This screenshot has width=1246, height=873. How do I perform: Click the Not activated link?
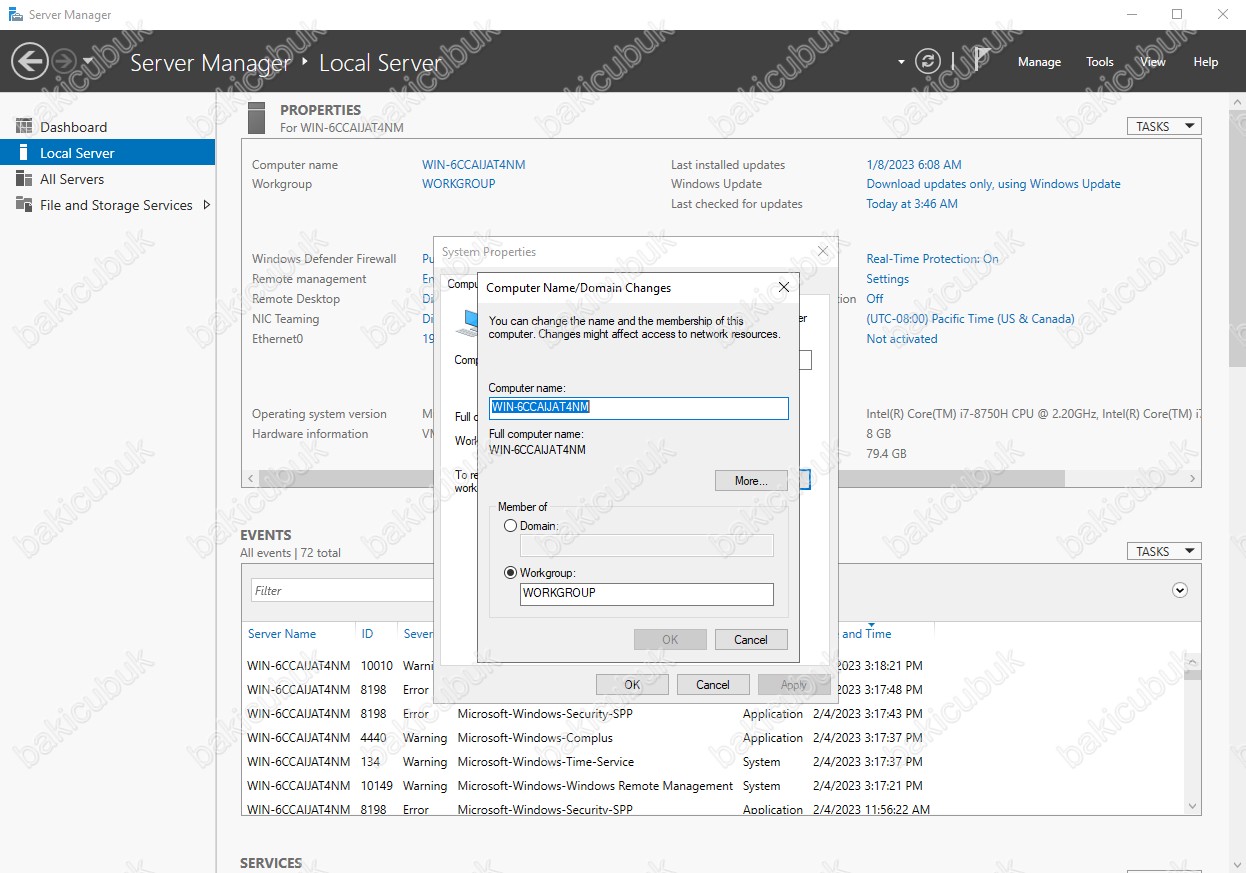[902, 339]
